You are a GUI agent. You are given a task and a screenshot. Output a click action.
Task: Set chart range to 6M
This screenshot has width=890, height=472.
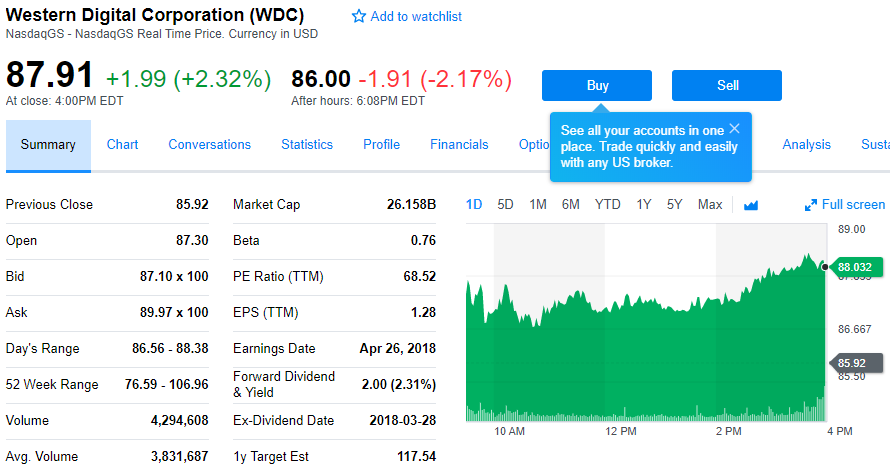coord(570,205)
